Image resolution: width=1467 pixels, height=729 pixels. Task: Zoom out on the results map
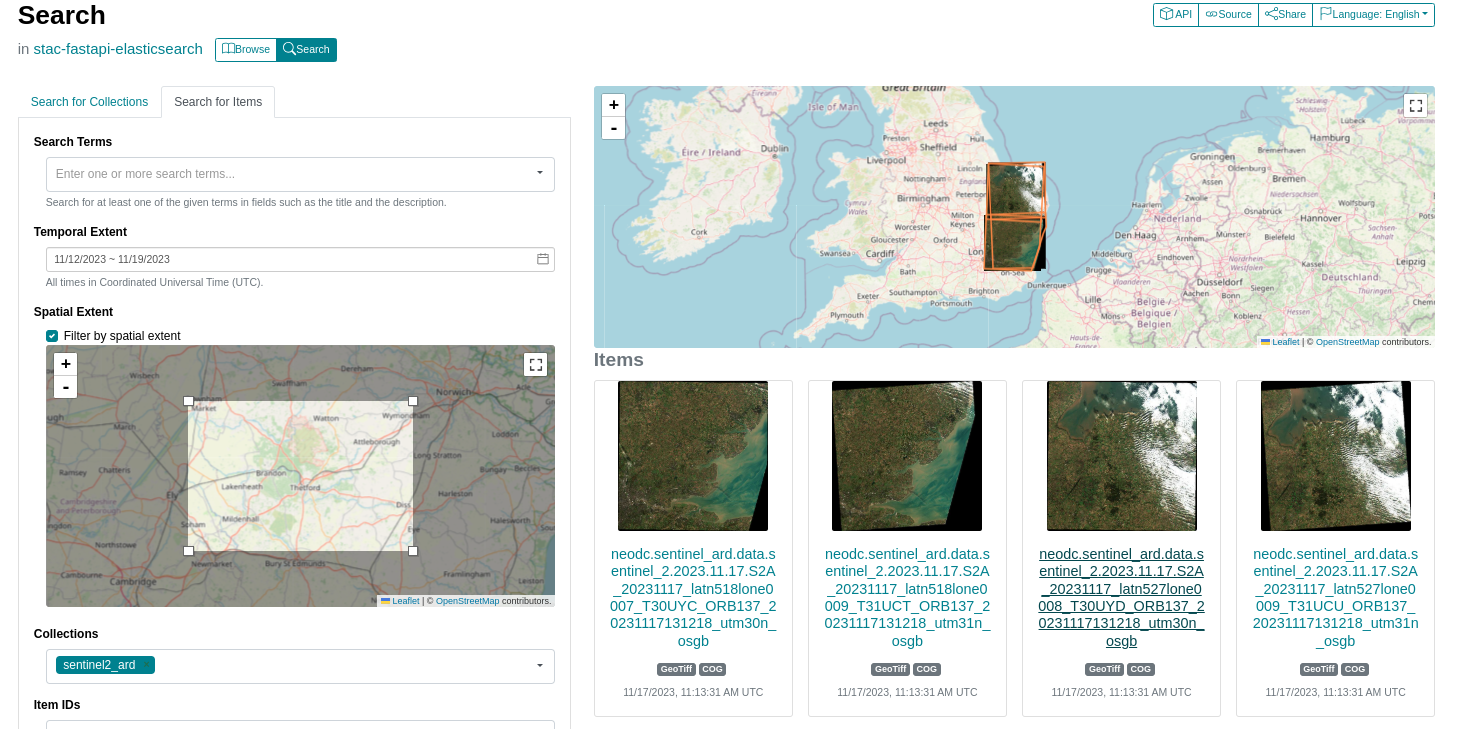click(614, 128)
